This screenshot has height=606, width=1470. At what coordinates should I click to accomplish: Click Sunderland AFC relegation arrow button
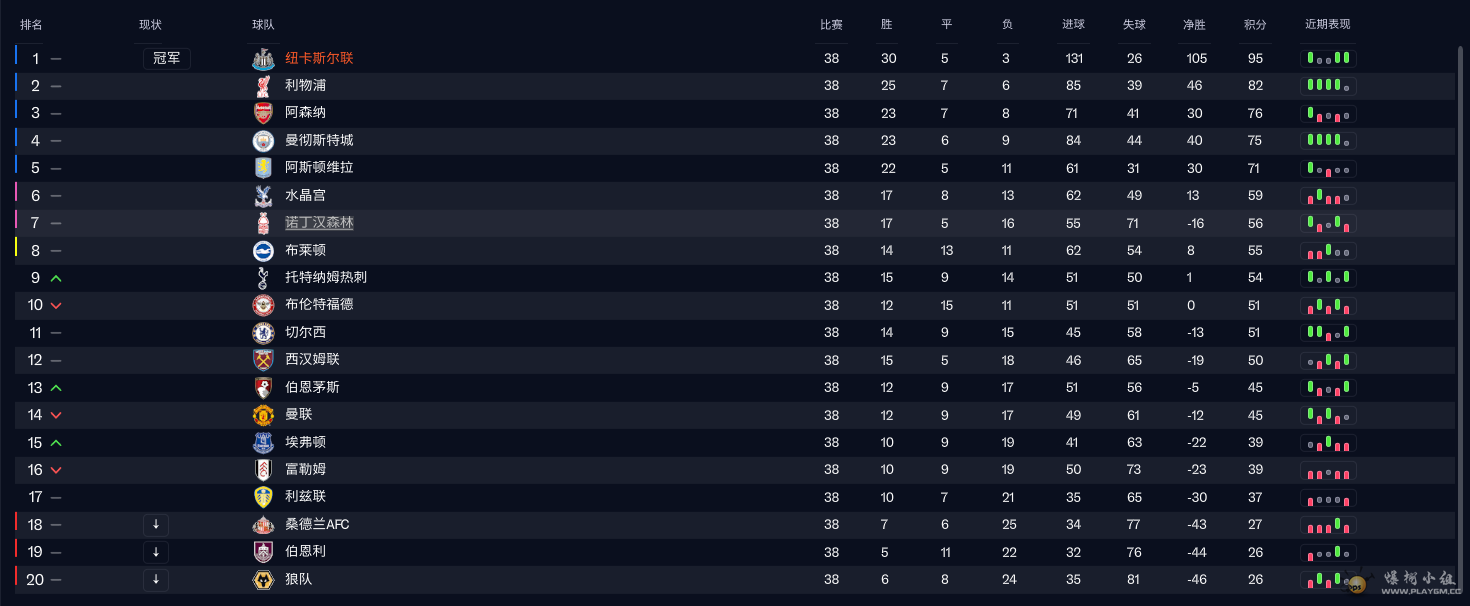tap(156, 524)
